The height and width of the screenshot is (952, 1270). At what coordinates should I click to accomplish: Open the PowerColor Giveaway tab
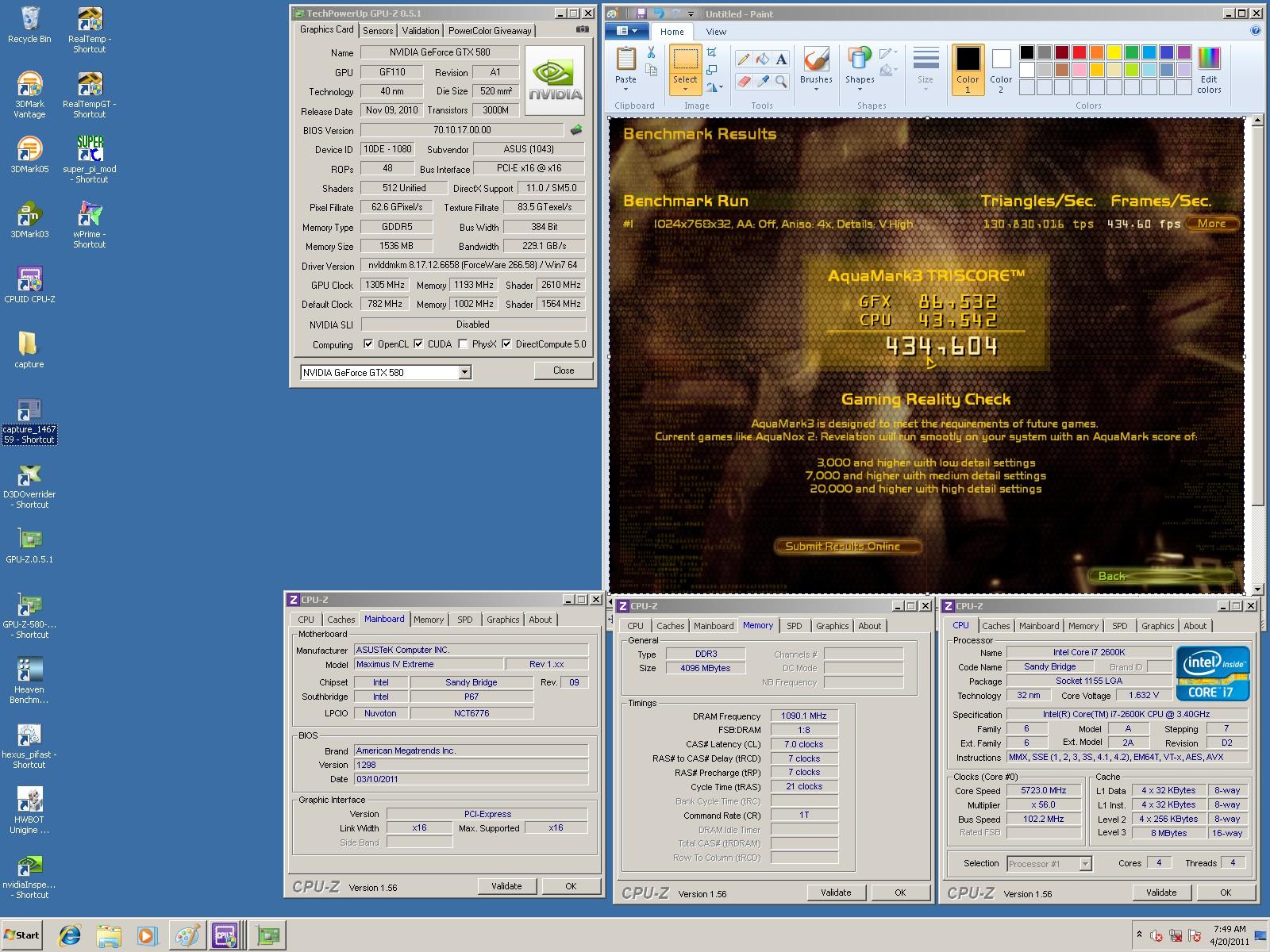click(490, 30)
